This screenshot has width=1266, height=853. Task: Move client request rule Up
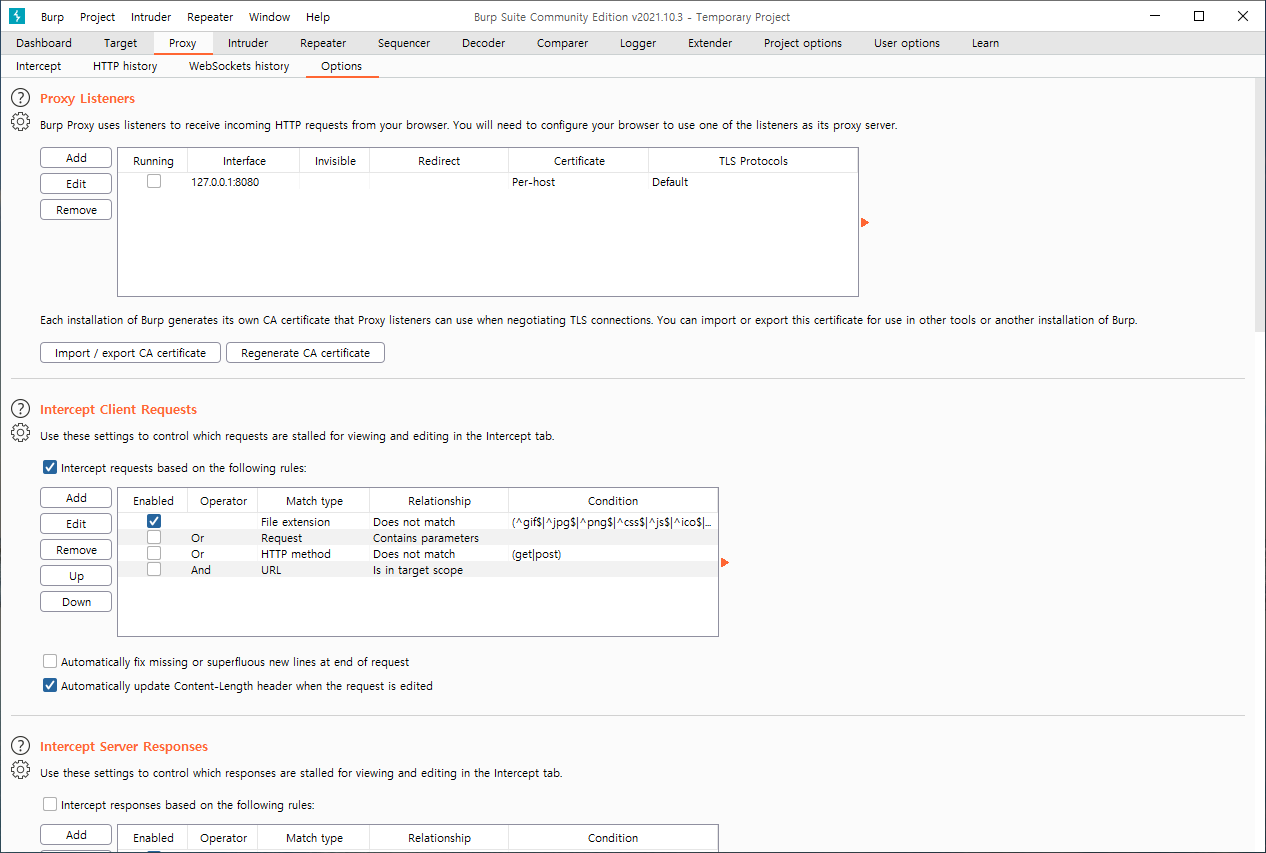coord(76,576)
